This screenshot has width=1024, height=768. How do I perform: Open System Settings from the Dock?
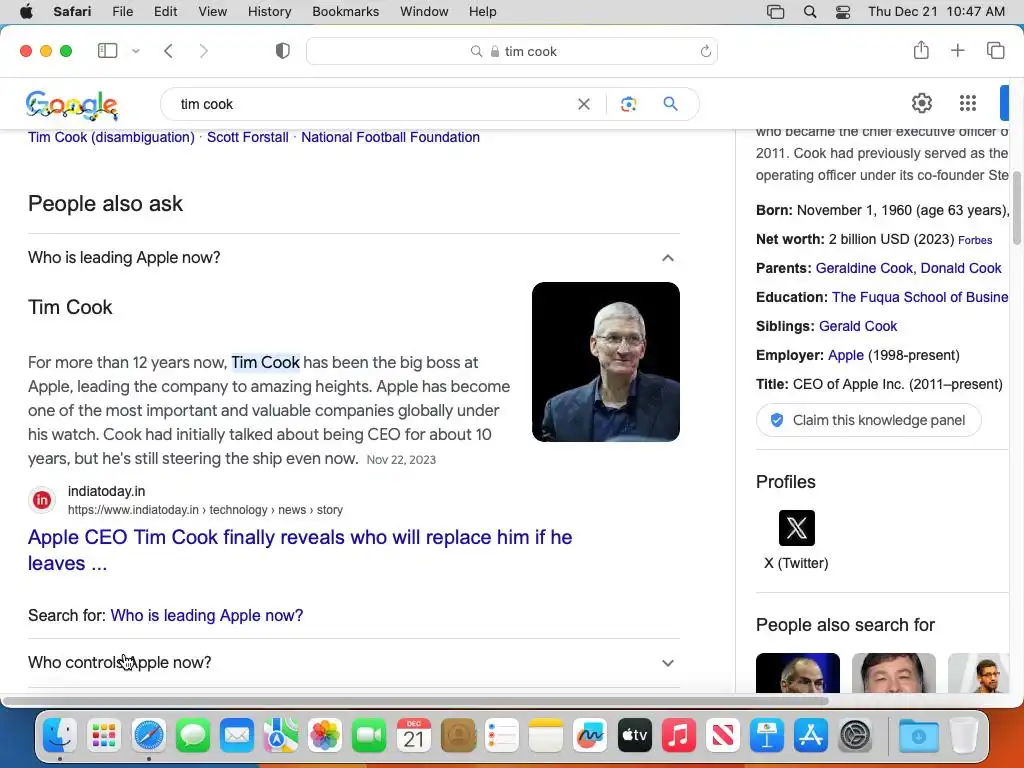855,736
